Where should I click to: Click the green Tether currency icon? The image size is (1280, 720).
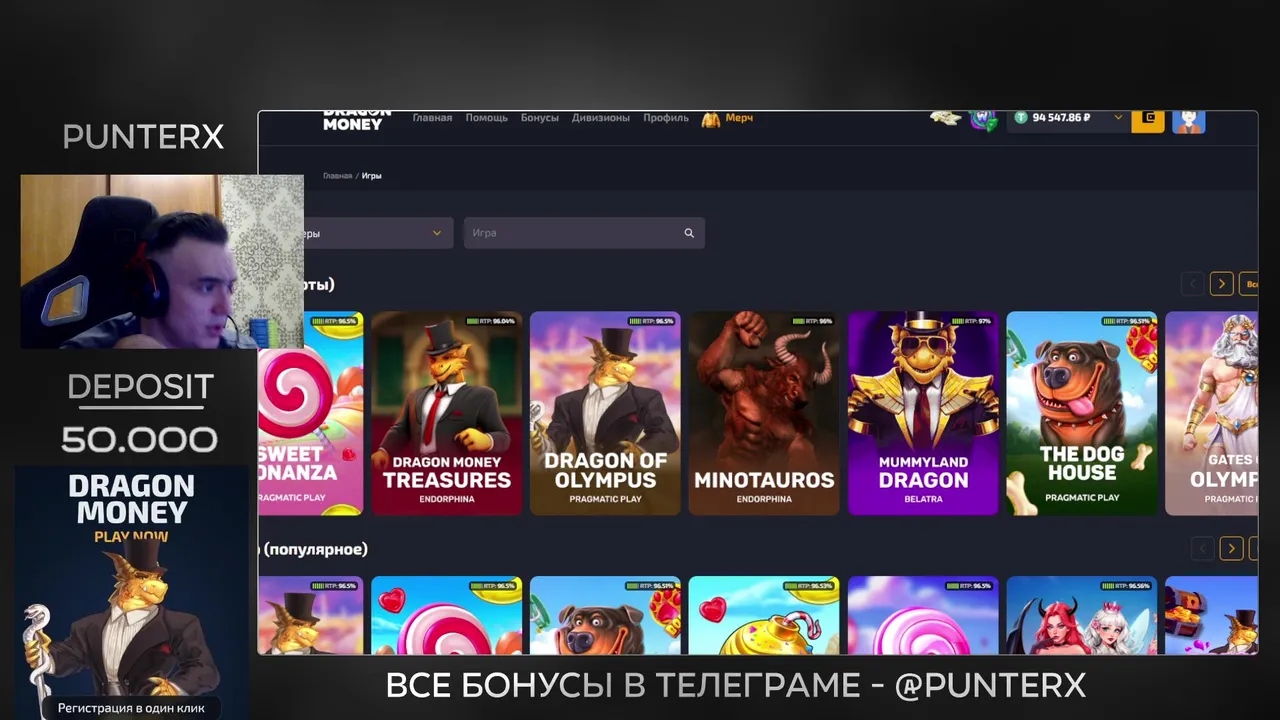point(1021,118)
